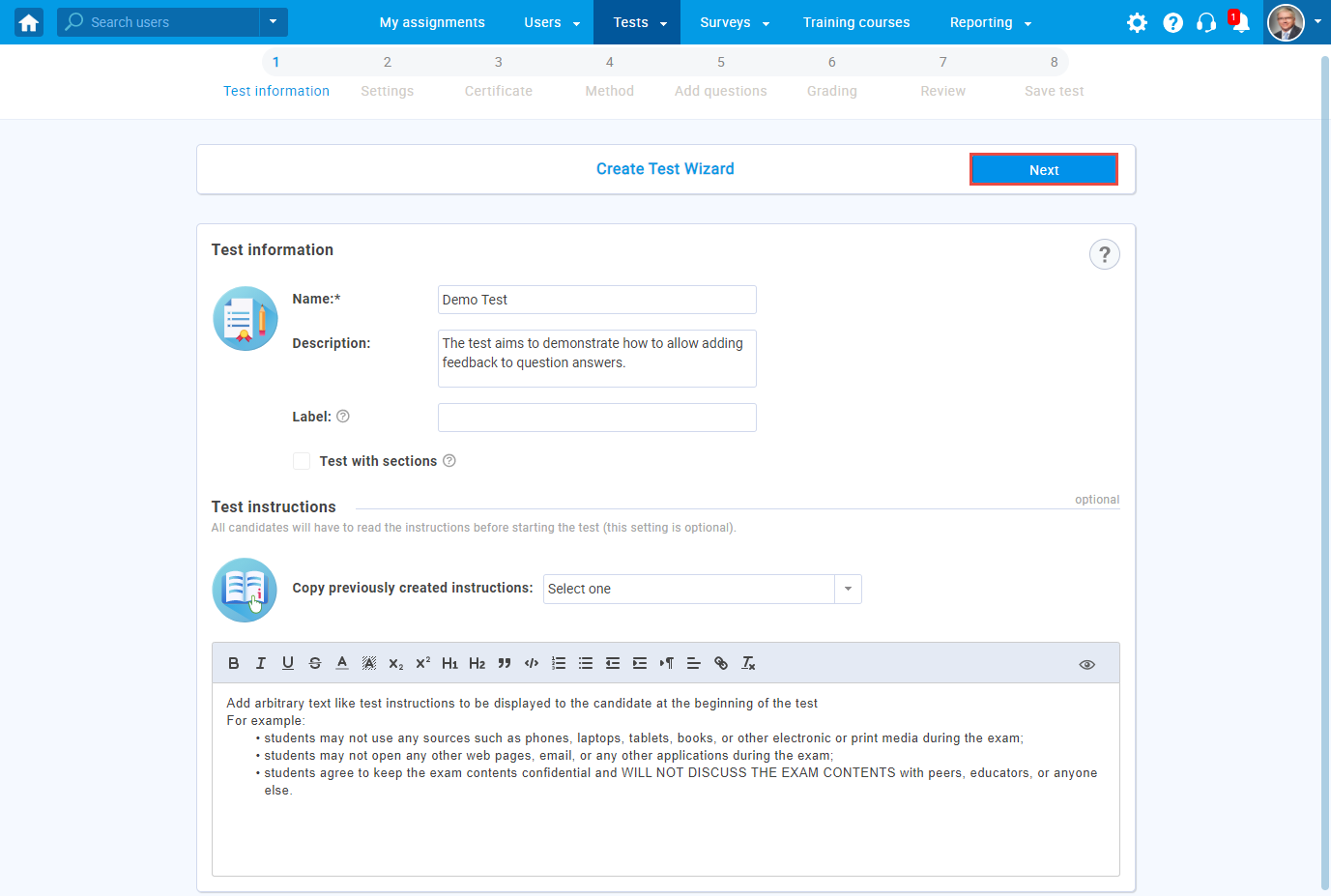Open My assignments page

[432, 22]
